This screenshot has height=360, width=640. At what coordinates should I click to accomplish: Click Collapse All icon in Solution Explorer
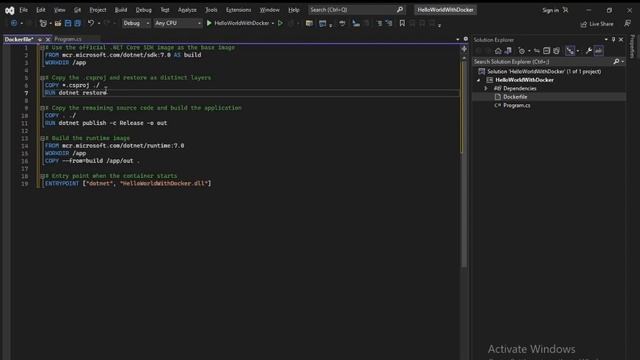click(x=547, y=51)
